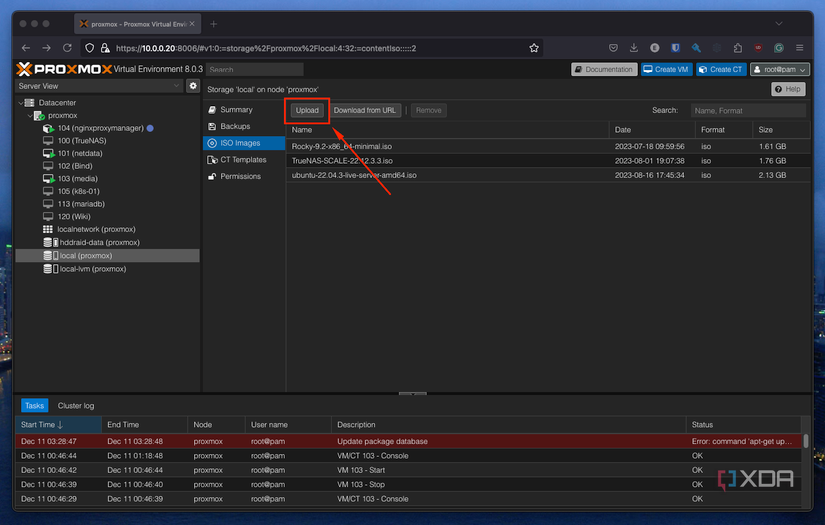Viewport: 825px width, 525px height.
Task: Click the Upload button
Action: click(307, 110)
